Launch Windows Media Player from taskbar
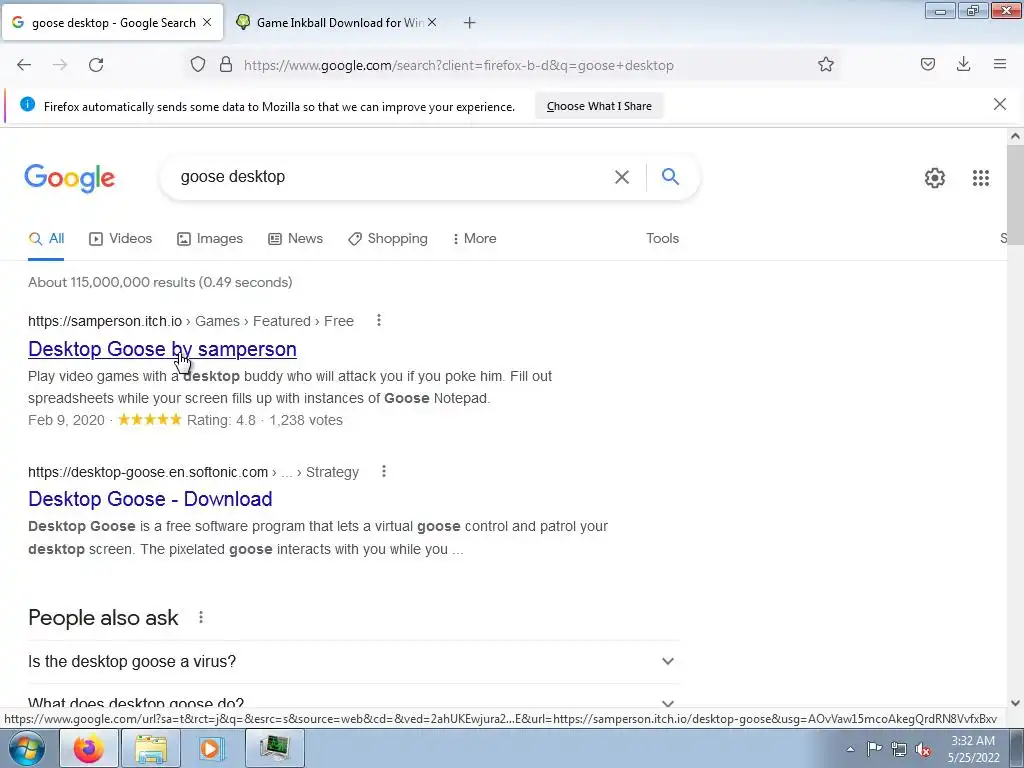Viewport: 1024px width, 768px height. (x=211, y=748)
